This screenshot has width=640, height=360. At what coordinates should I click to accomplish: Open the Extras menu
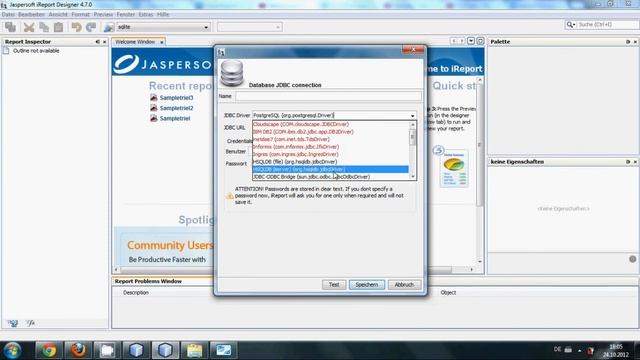coord(146,14)
